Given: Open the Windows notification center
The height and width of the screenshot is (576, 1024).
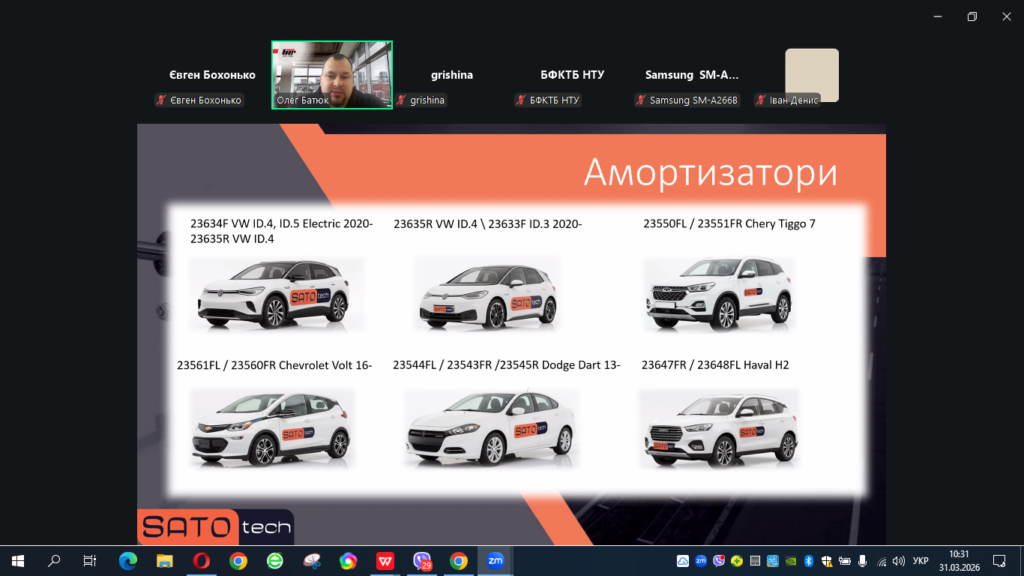Looking at the screenshot, I should pos(999,561).
